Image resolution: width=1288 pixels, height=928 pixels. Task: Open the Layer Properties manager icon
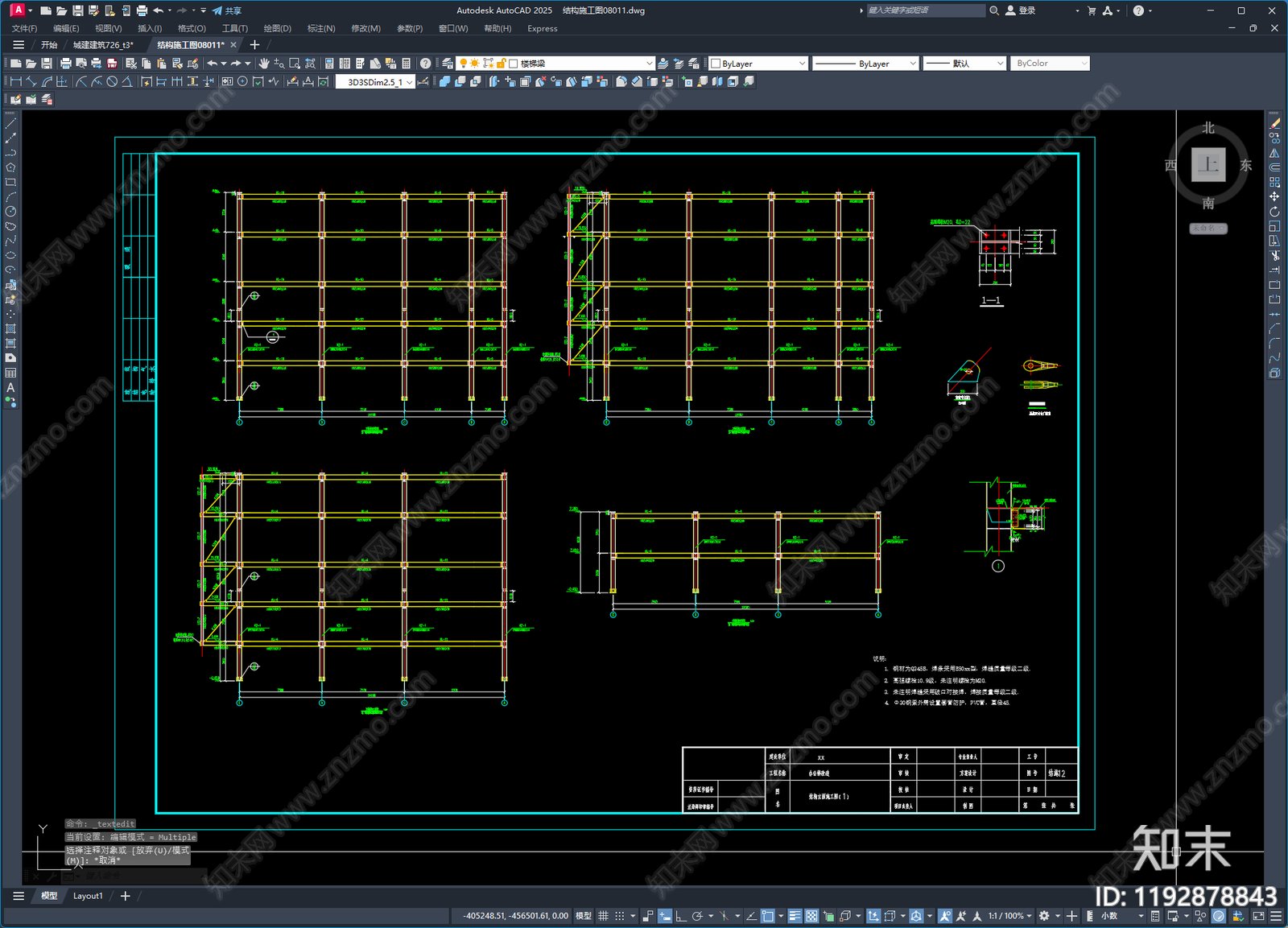click(448, 63)
